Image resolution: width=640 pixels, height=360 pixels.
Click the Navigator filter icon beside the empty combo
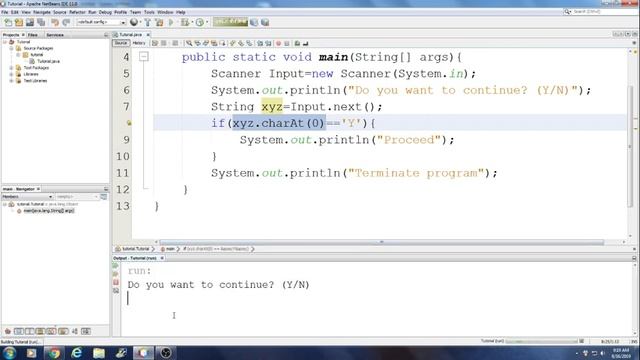tap(104, 197)
